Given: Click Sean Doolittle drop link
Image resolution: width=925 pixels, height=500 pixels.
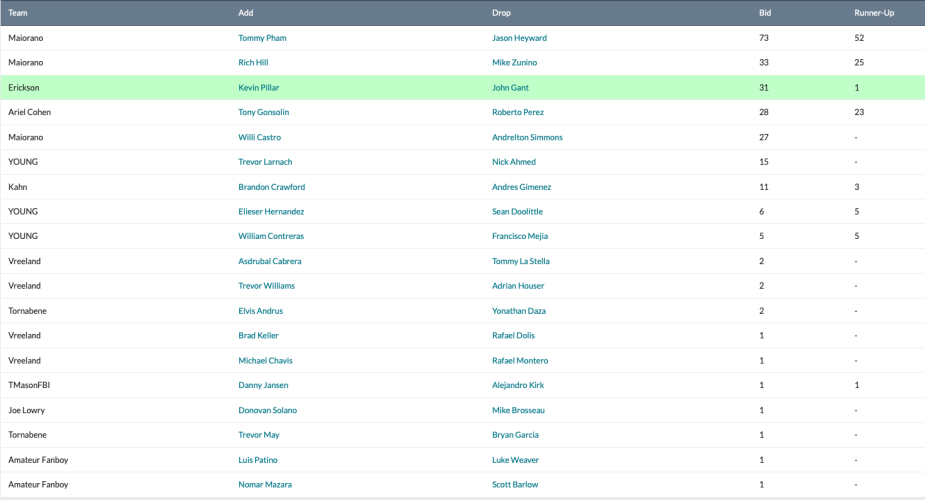Looking at the screenshot, I should [x=517, y=211].
